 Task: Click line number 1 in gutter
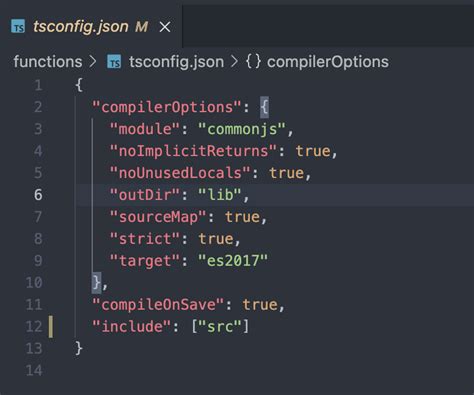coord(38,85)
